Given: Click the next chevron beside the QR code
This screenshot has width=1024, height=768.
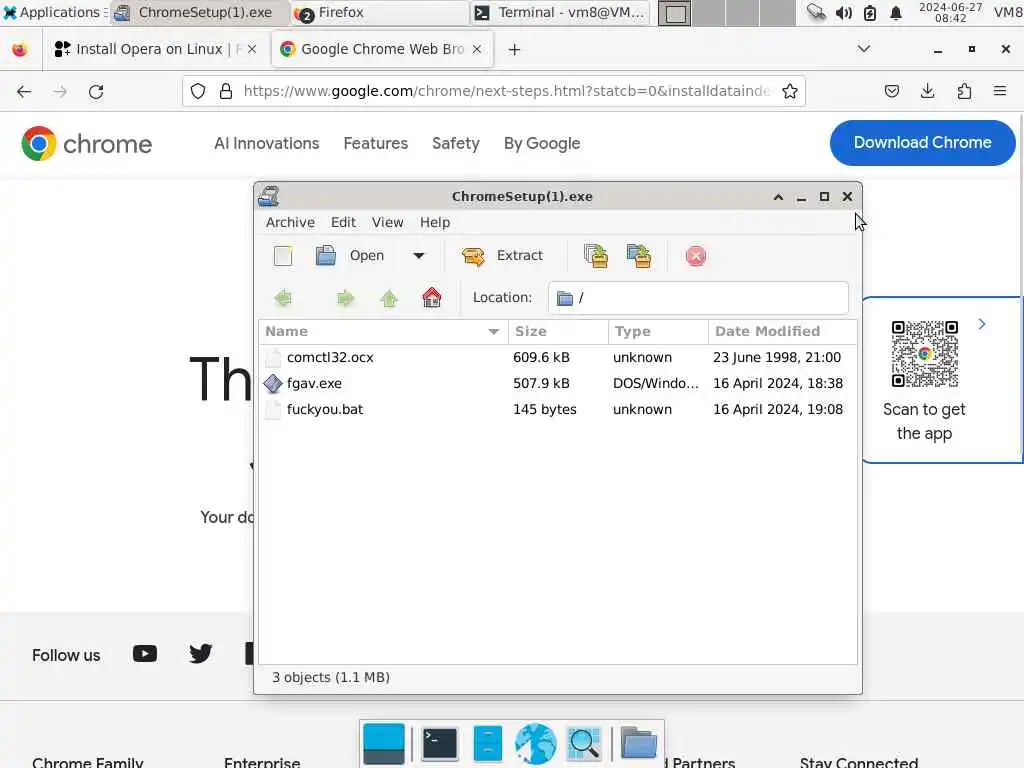Looking at the screenshot, I should [982, 325].
